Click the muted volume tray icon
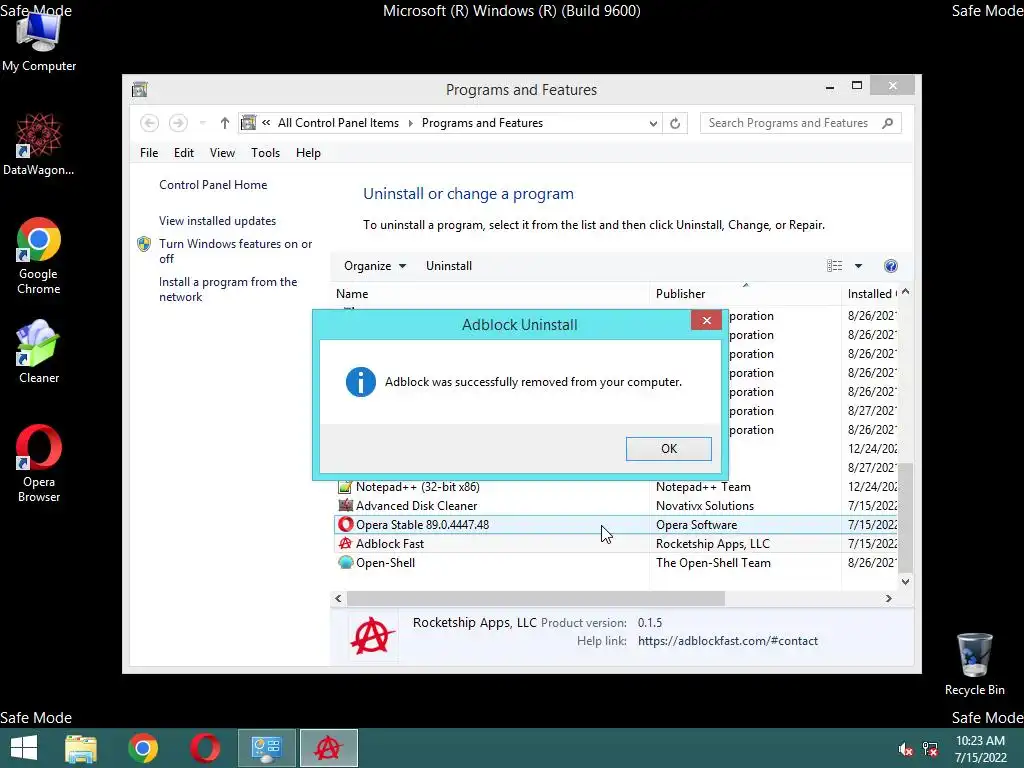Image resolution: width=1024 pixels, height=768 pixels. 905,749
